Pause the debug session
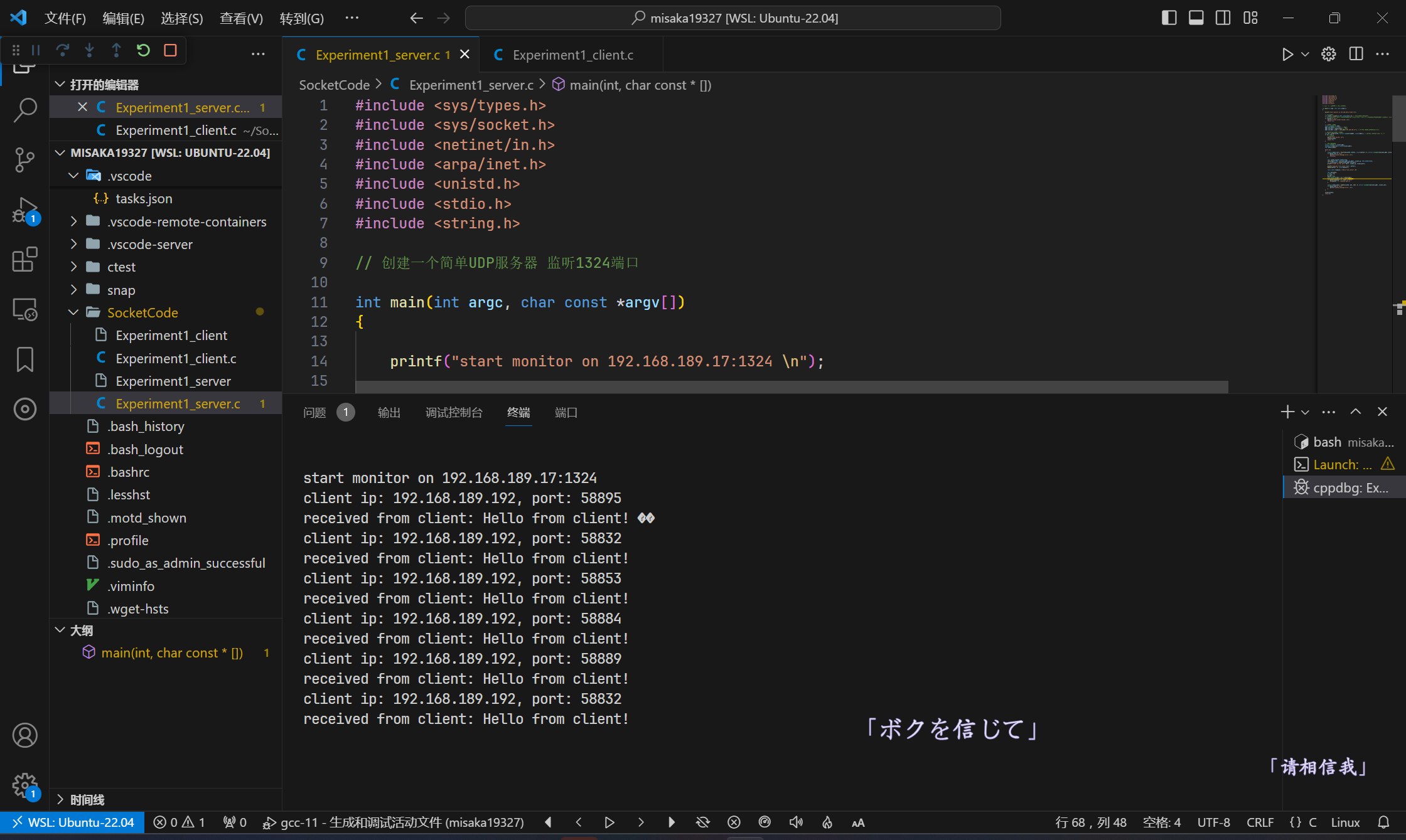The width and height of the screenshot is (1406, 840). (x=36, y=50)
